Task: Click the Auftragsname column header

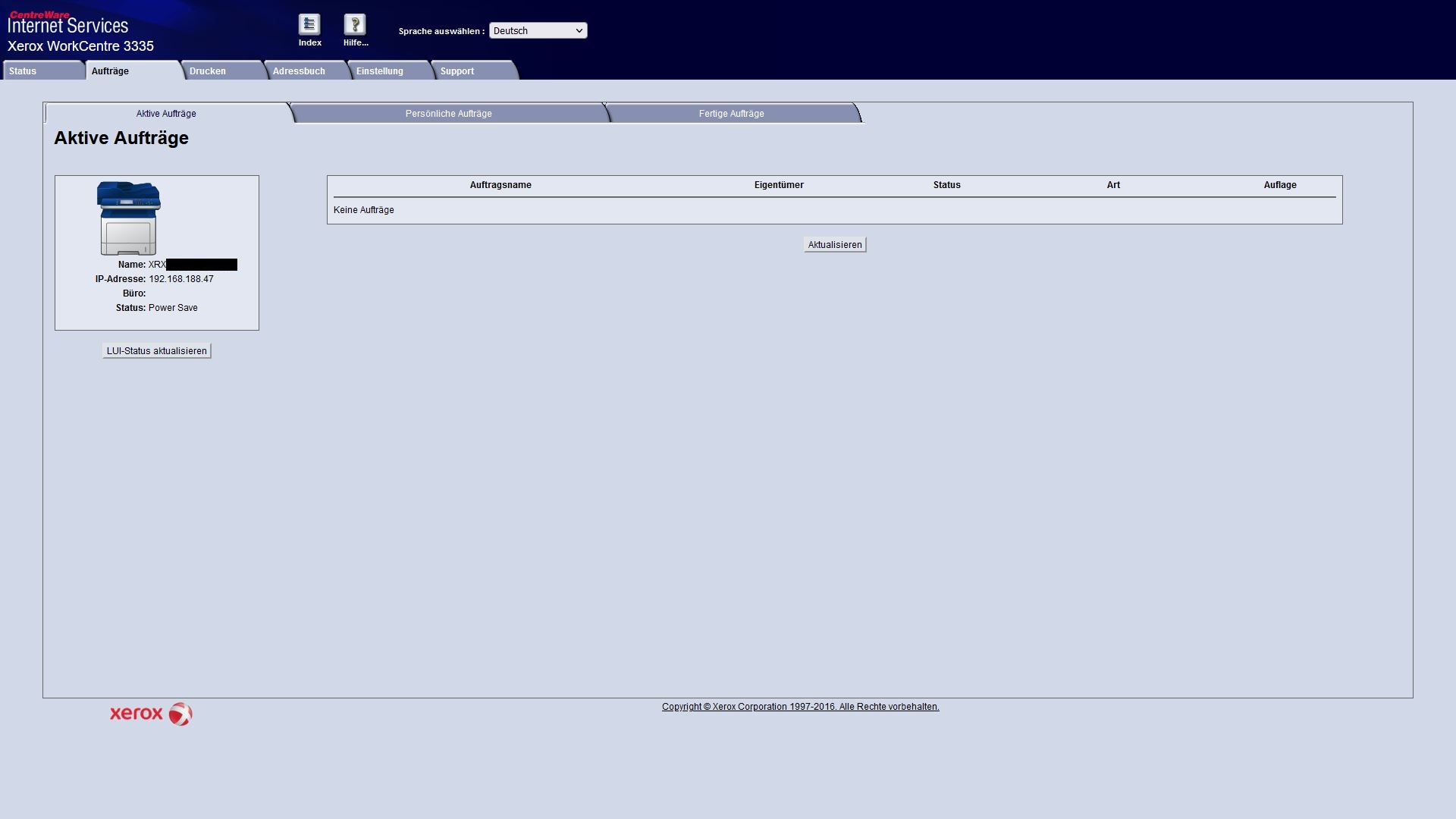Action: tap(500, 185)
